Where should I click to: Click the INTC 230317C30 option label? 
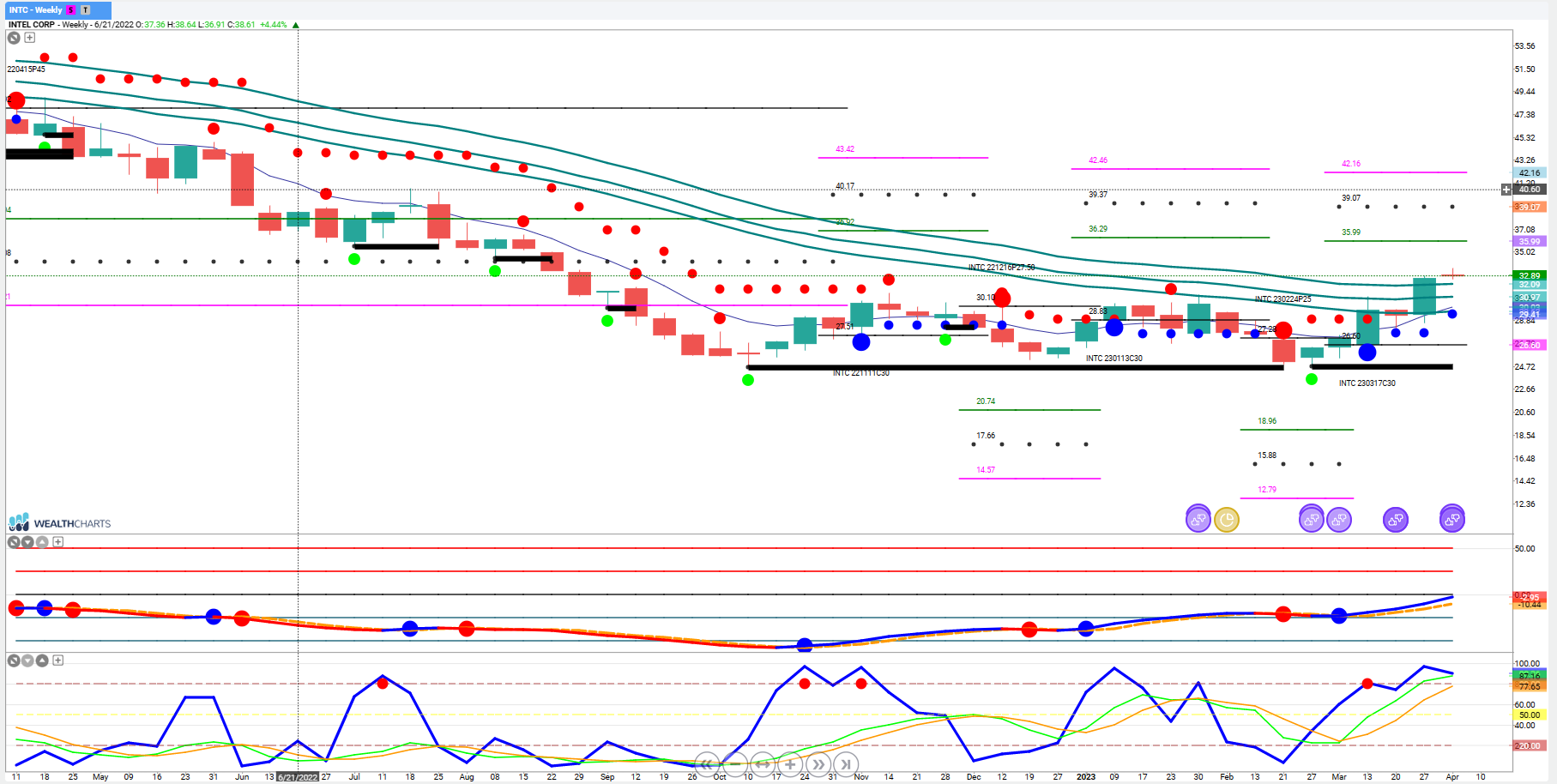[x=1367, y=383]
